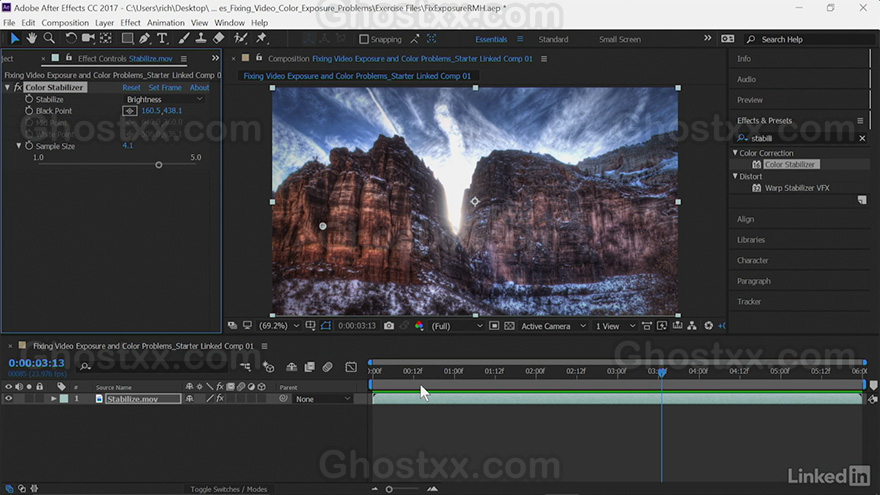Open the Graph Editor icon
The width and height of the screenshot is (880, 495).
coord(351,367)
